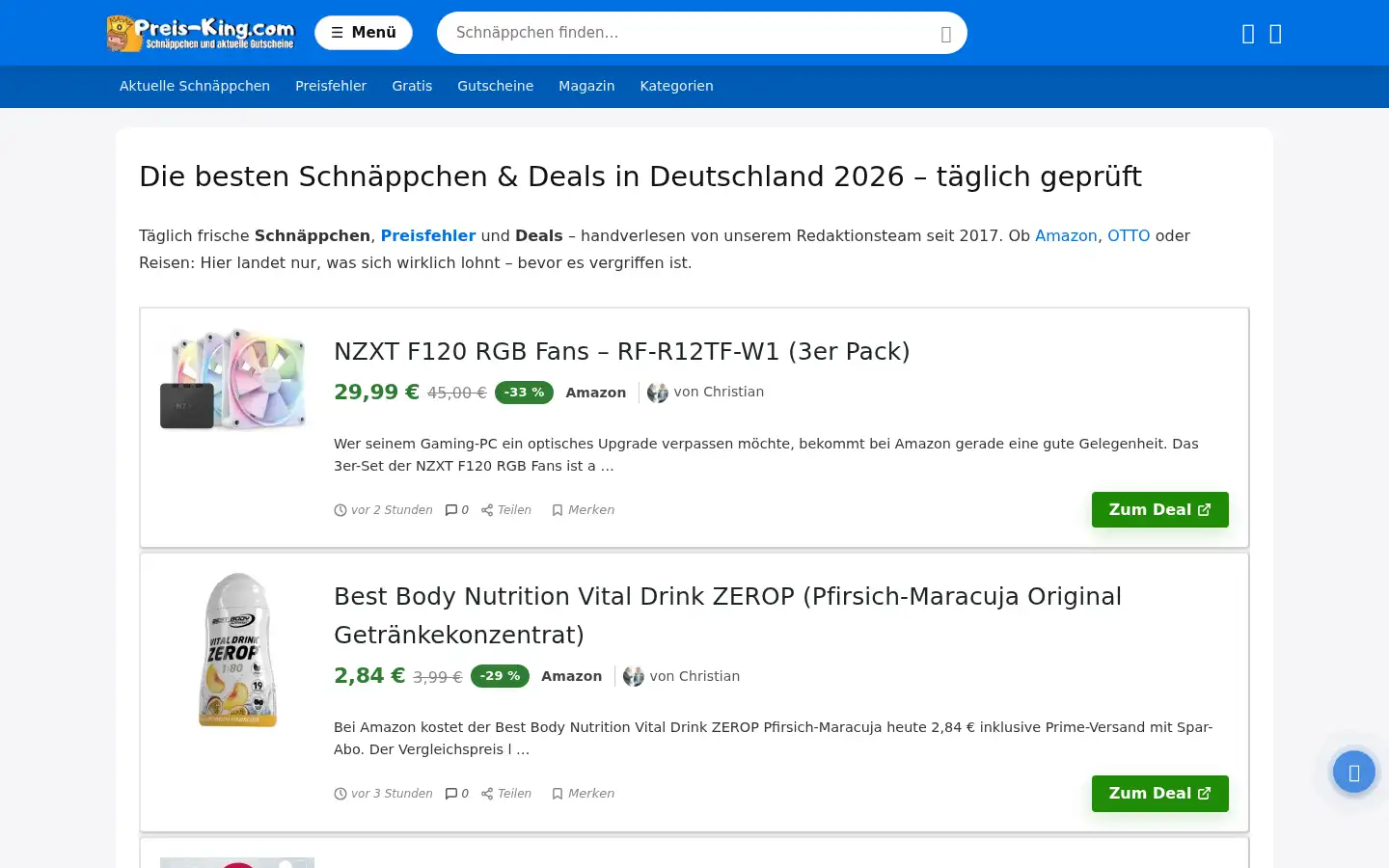Open Kategorien nav item

pyautogui.click(x=676, y=86)
